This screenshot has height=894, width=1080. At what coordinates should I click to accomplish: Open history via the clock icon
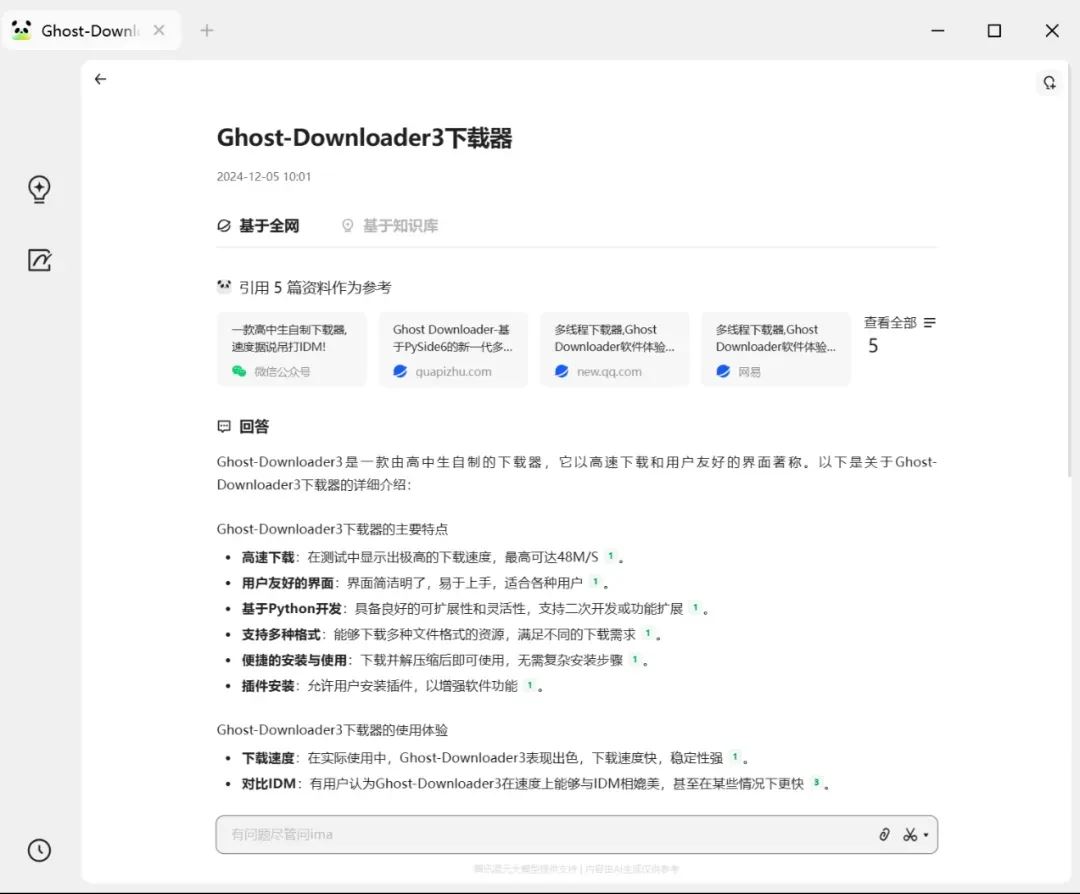pyautogui.click(x=38, y=850)
